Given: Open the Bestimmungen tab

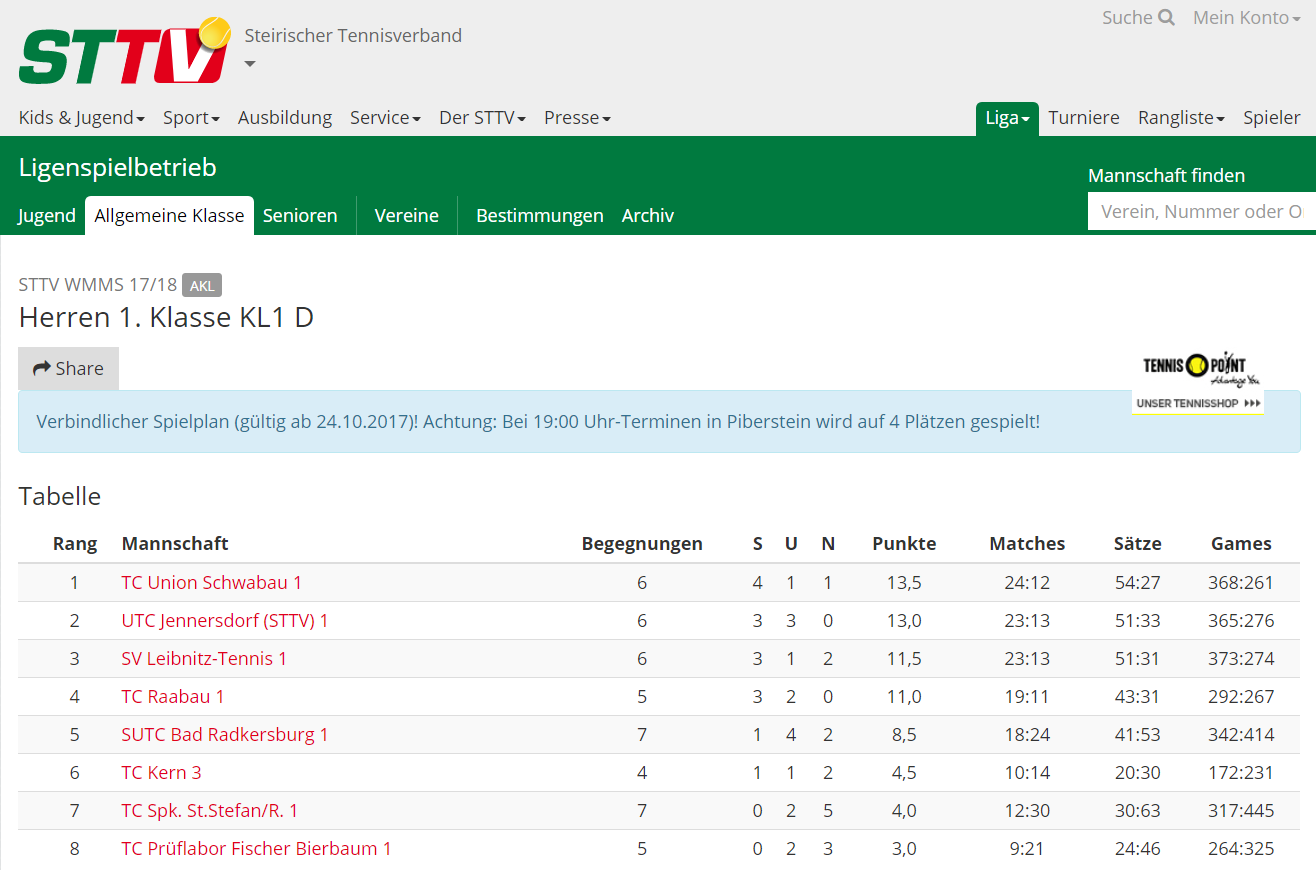Looking at the screenshot, I should coord(540,216).
